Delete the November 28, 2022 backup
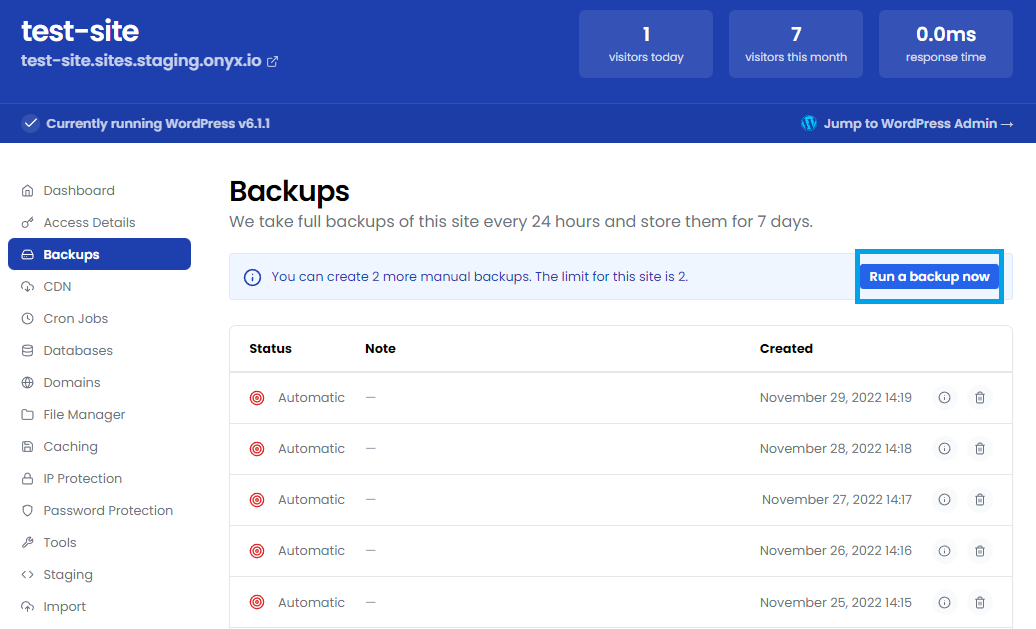The width and height of the screenshot is (1036, 629). (x=980, y=449)
